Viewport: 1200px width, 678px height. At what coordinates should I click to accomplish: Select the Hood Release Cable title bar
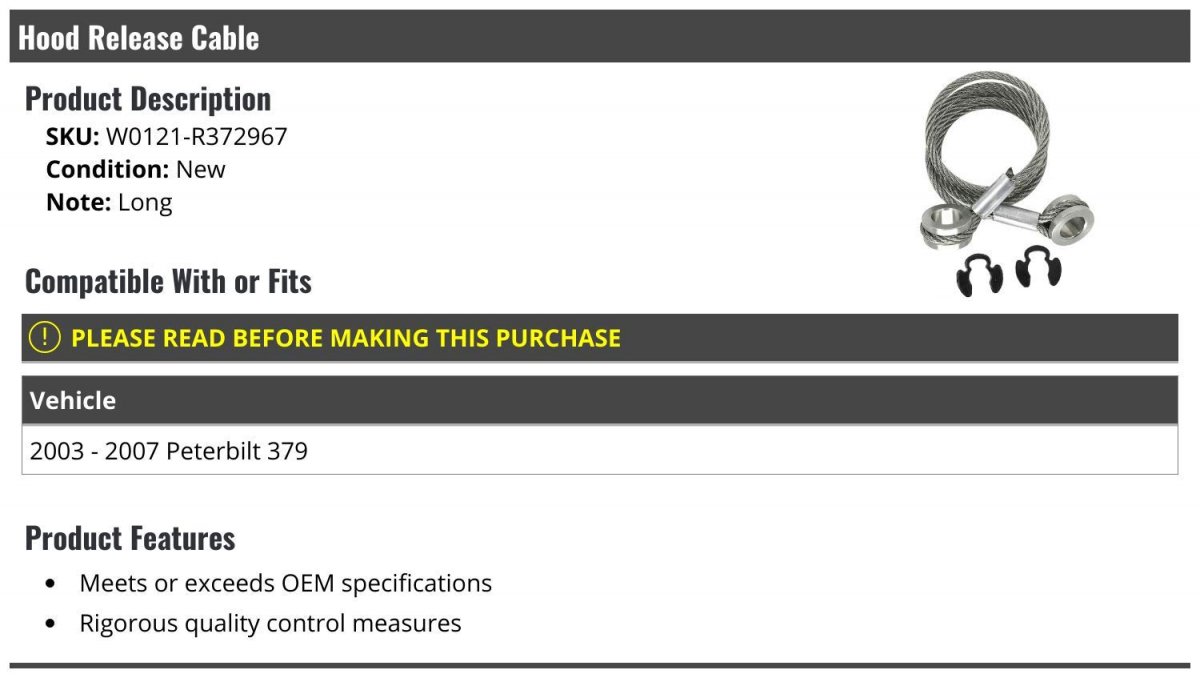(x=600, y=37)
